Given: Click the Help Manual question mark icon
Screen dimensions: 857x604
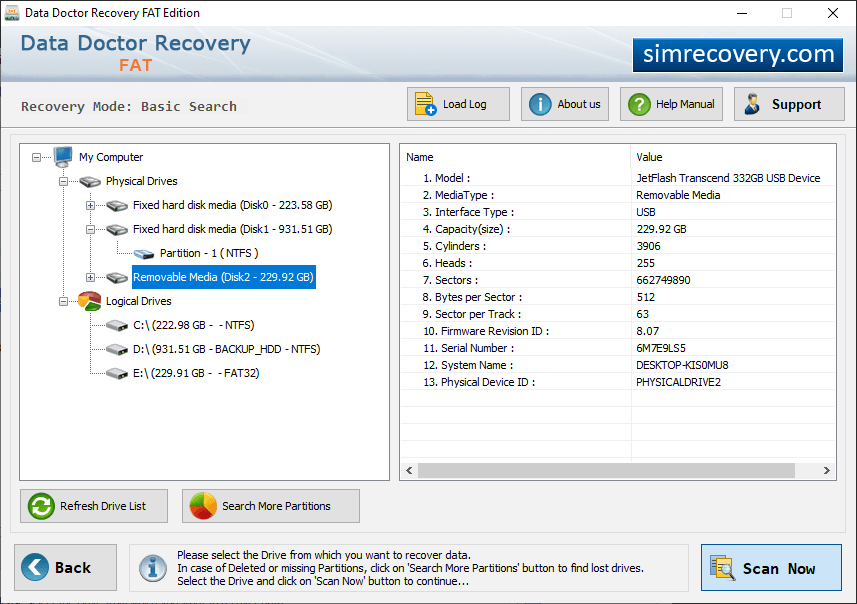Looking at the screenshot, I should tap(639, 104).
